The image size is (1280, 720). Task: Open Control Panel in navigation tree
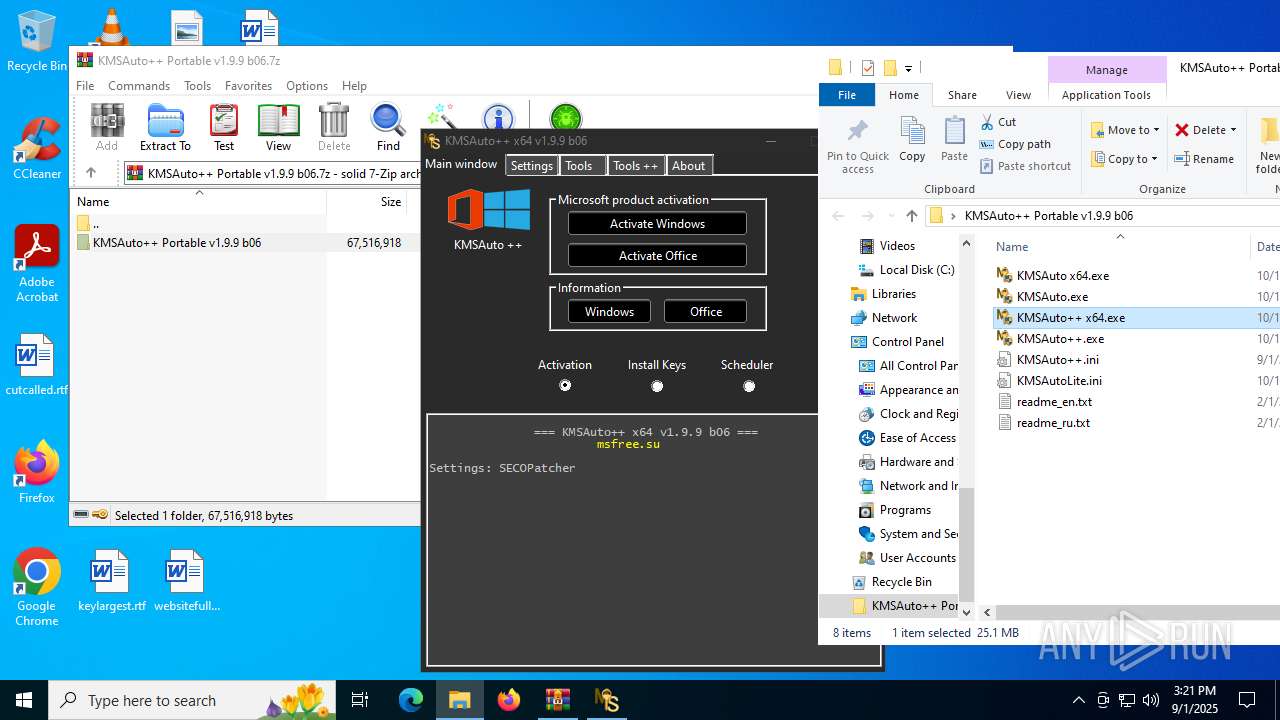907,342
